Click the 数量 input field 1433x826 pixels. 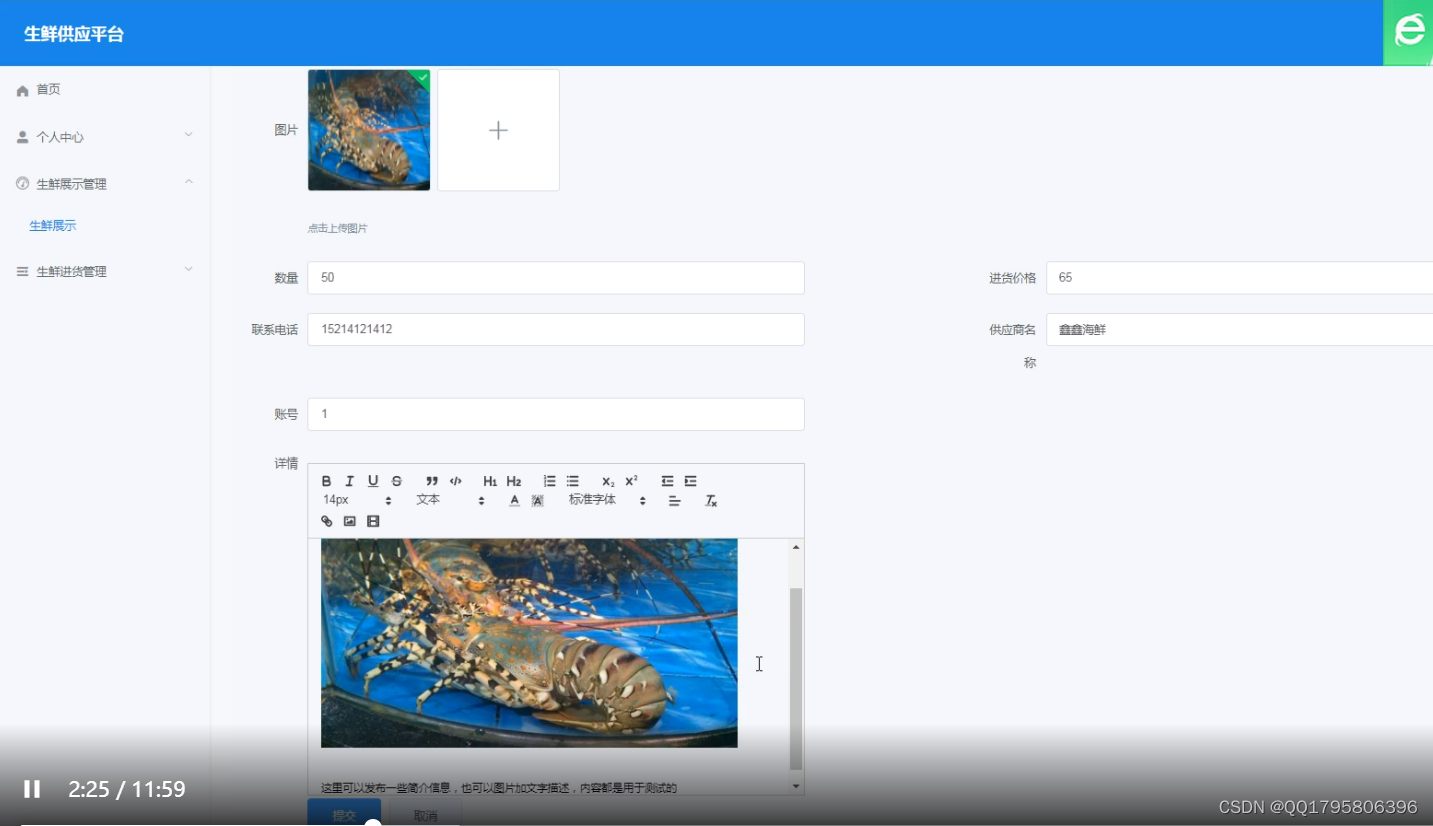(x=556, y=278)
